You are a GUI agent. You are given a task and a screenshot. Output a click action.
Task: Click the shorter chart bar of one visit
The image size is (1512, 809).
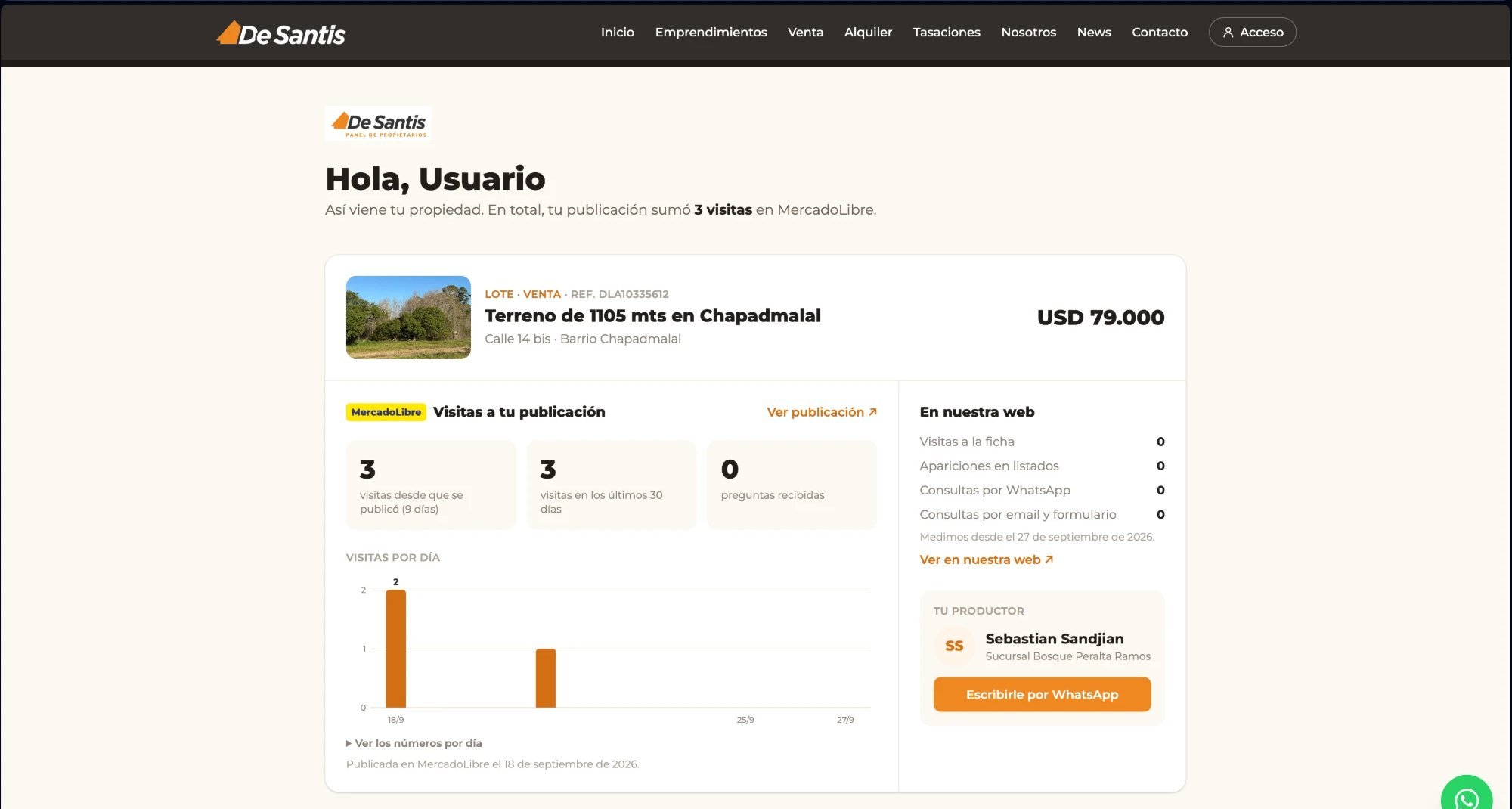[545, 678]
